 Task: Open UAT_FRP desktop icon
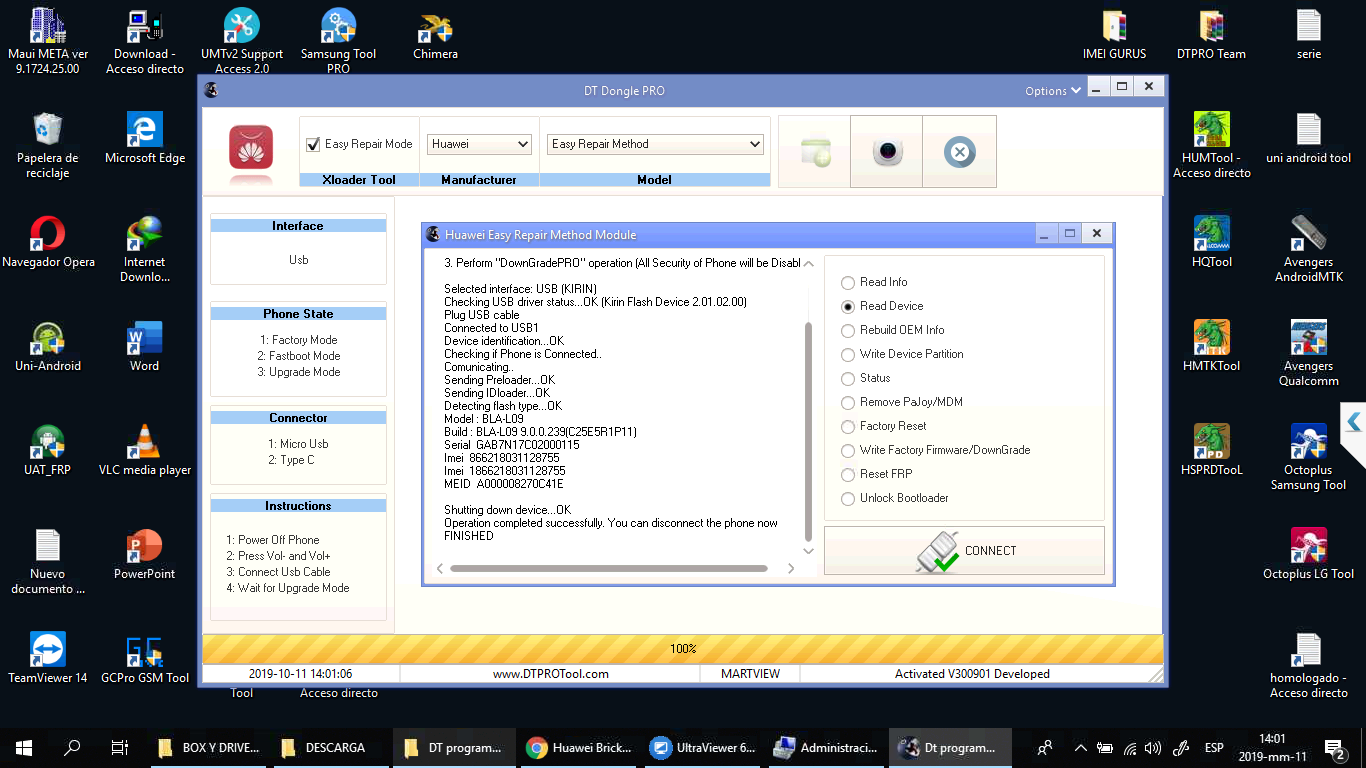click(x=48, y=450)
